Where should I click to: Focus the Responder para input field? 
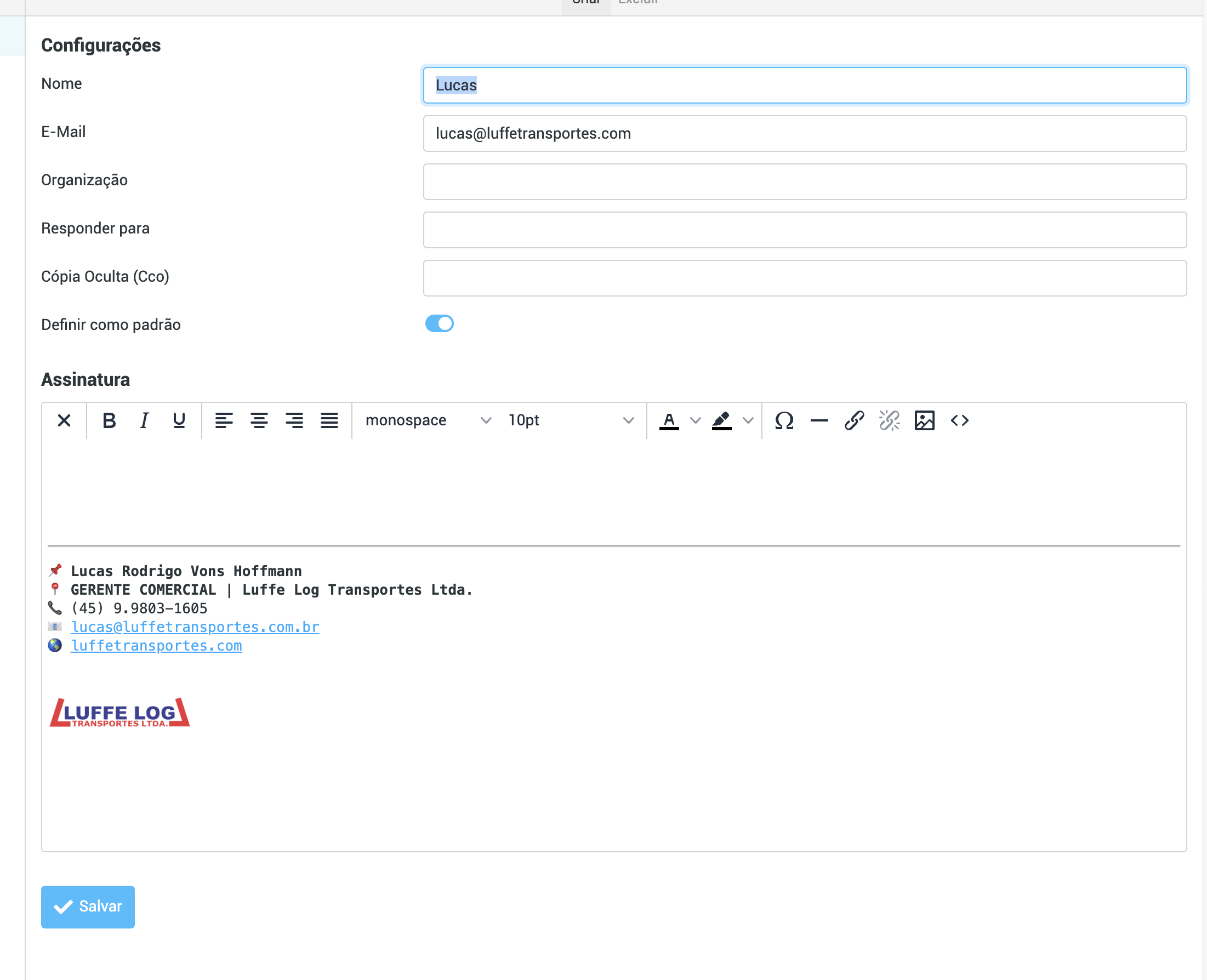click(x=805, y=230)
